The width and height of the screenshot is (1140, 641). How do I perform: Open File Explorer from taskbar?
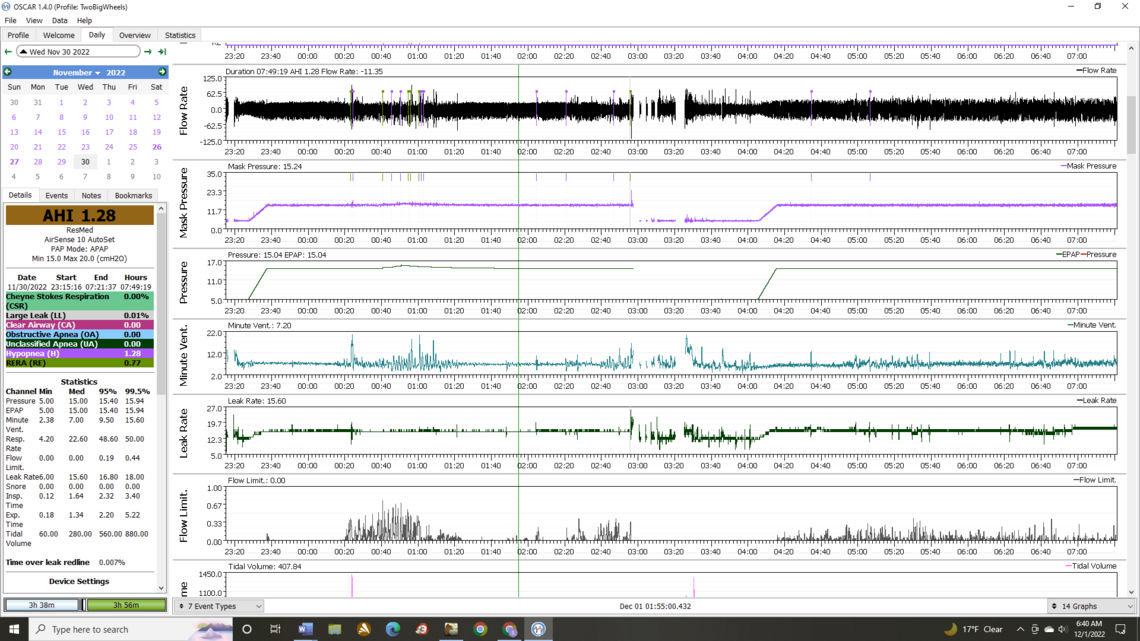pos(335,629)
